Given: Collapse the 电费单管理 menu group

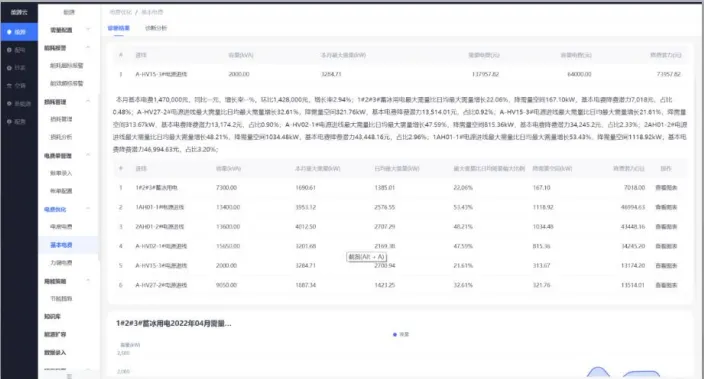Looking at the screenshot, I should pyautogui.click(x=88, y=155).
